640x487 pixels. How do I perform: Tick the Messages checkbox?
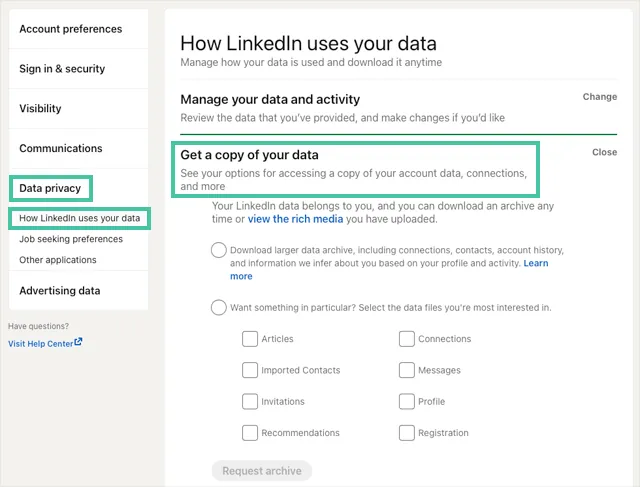point(407,370)
